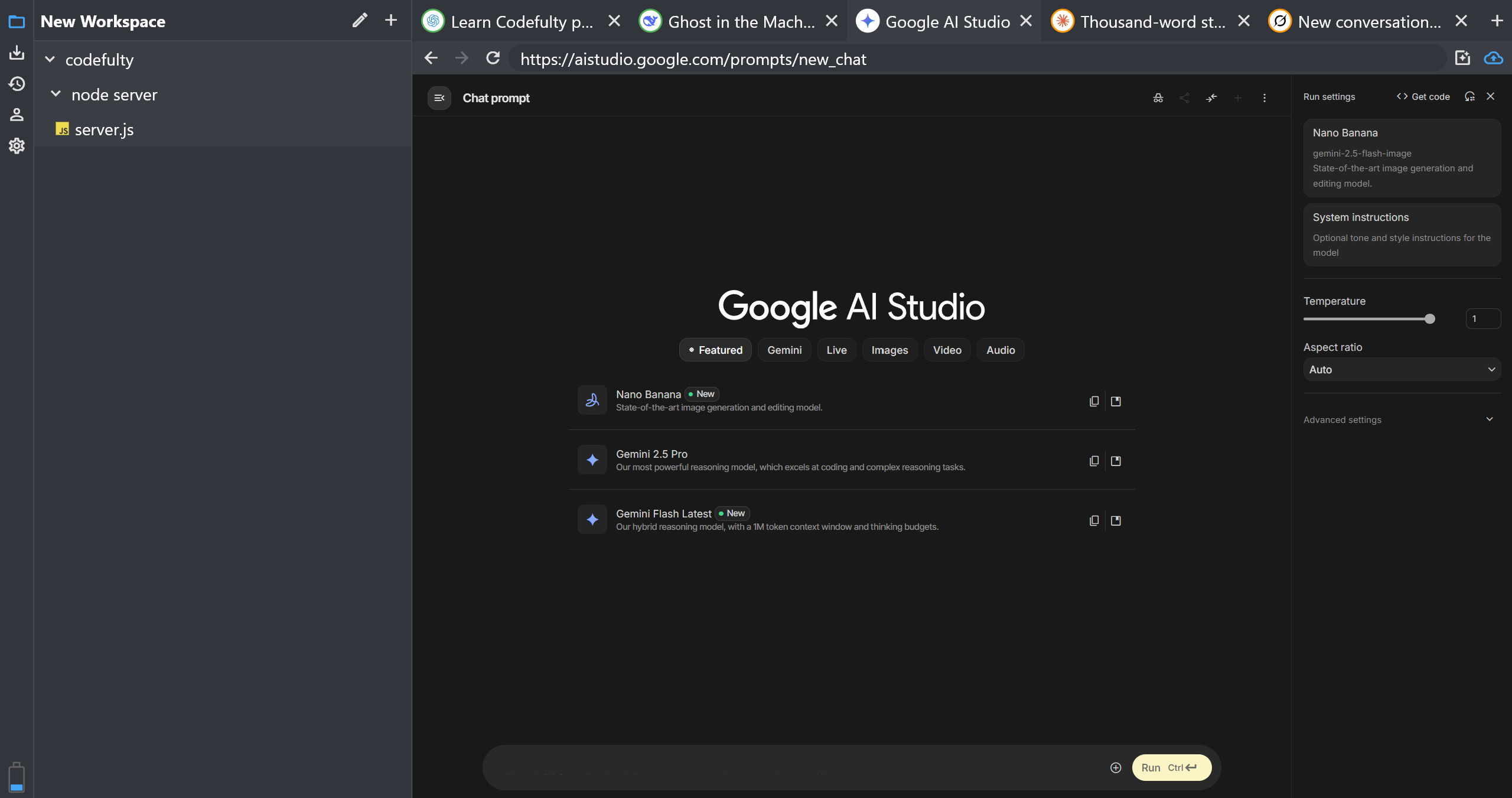Copy Nano Banana model ID icon
This screenshot has height=798, width=1512.
tap(1094, 401)
